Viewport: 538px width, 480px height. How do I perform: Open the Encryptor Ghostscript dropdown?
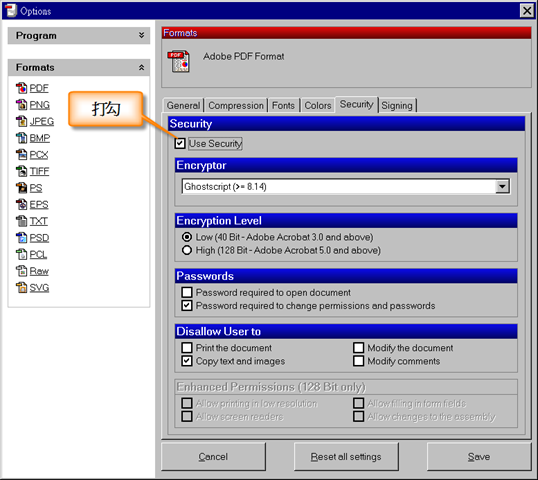pos(502,187)
